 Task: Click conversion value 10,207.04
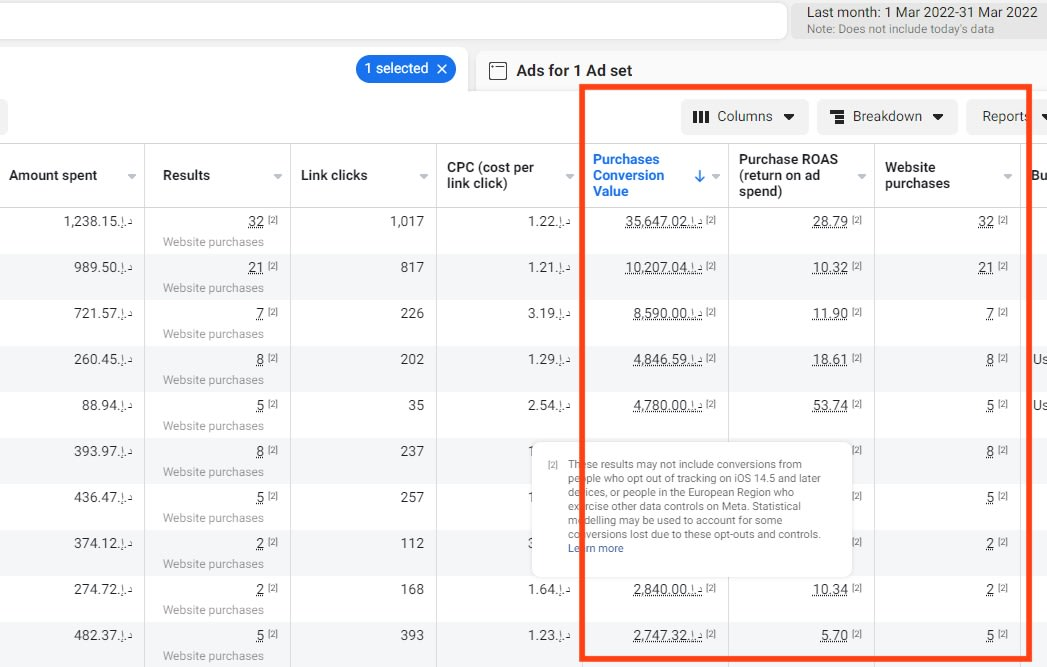(x=663, y=268)
